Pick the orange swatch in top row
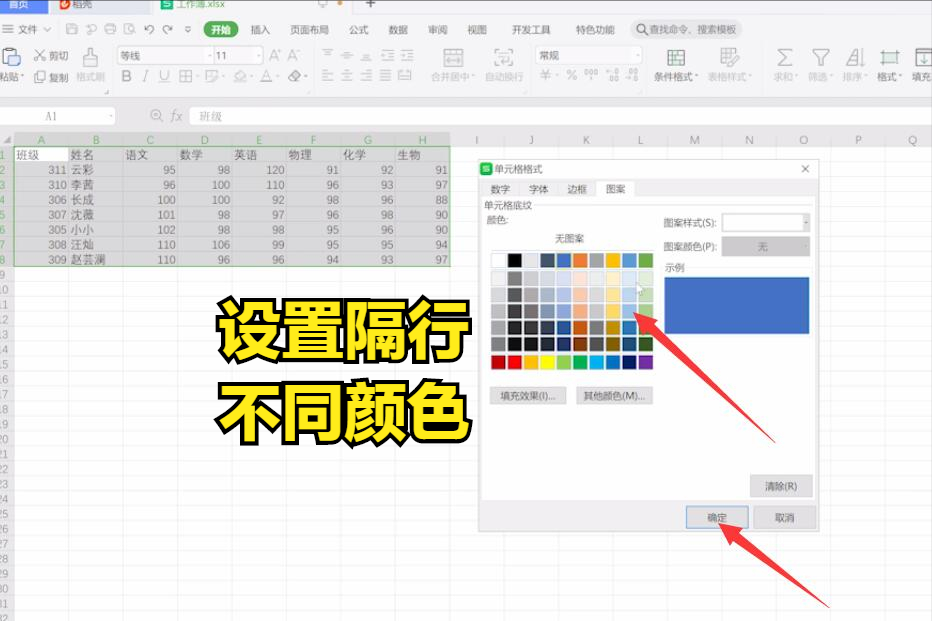The image size is (932, 621). point(580,260)
